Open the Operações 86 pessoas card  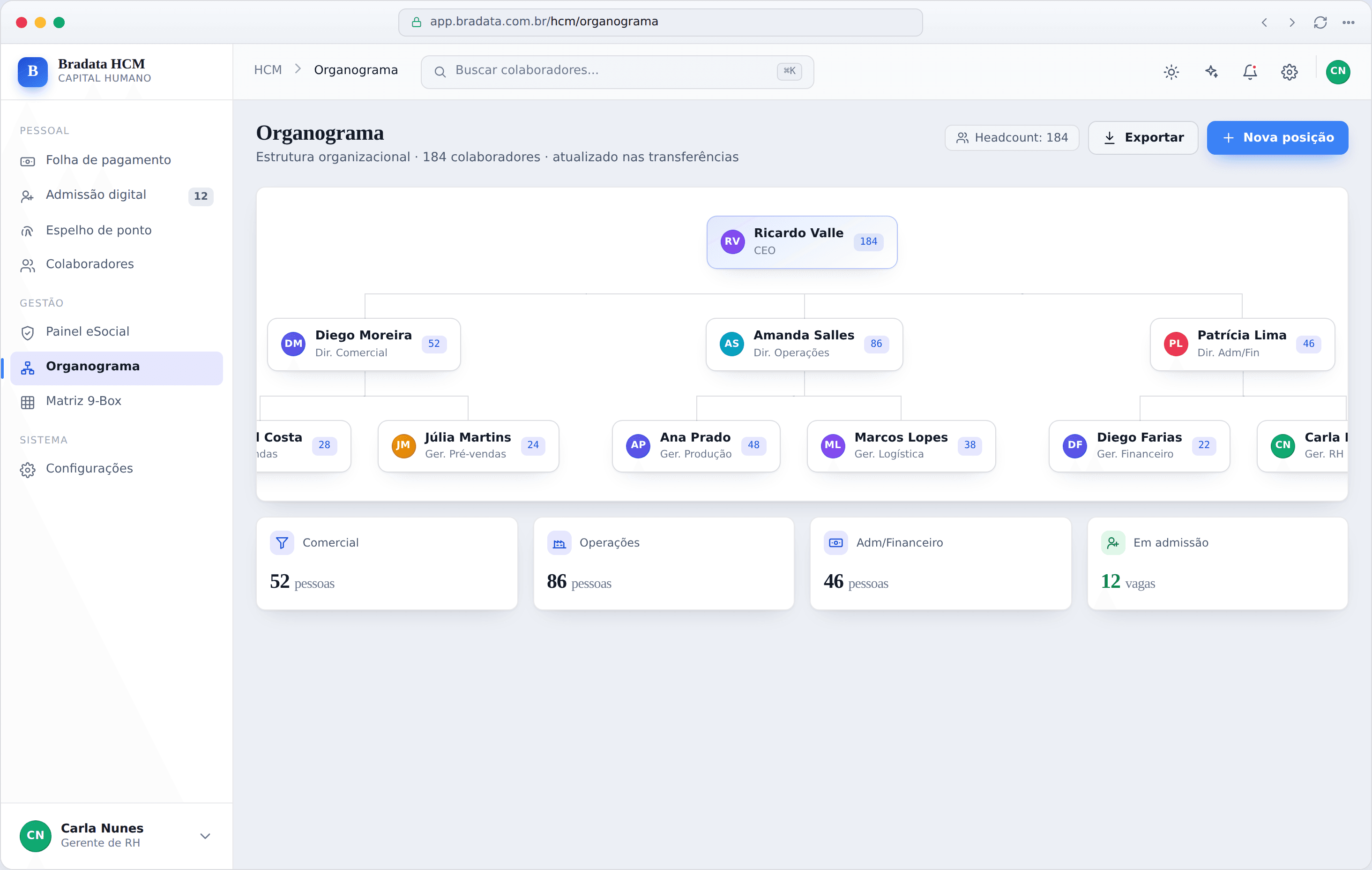[x=664, y=564]
